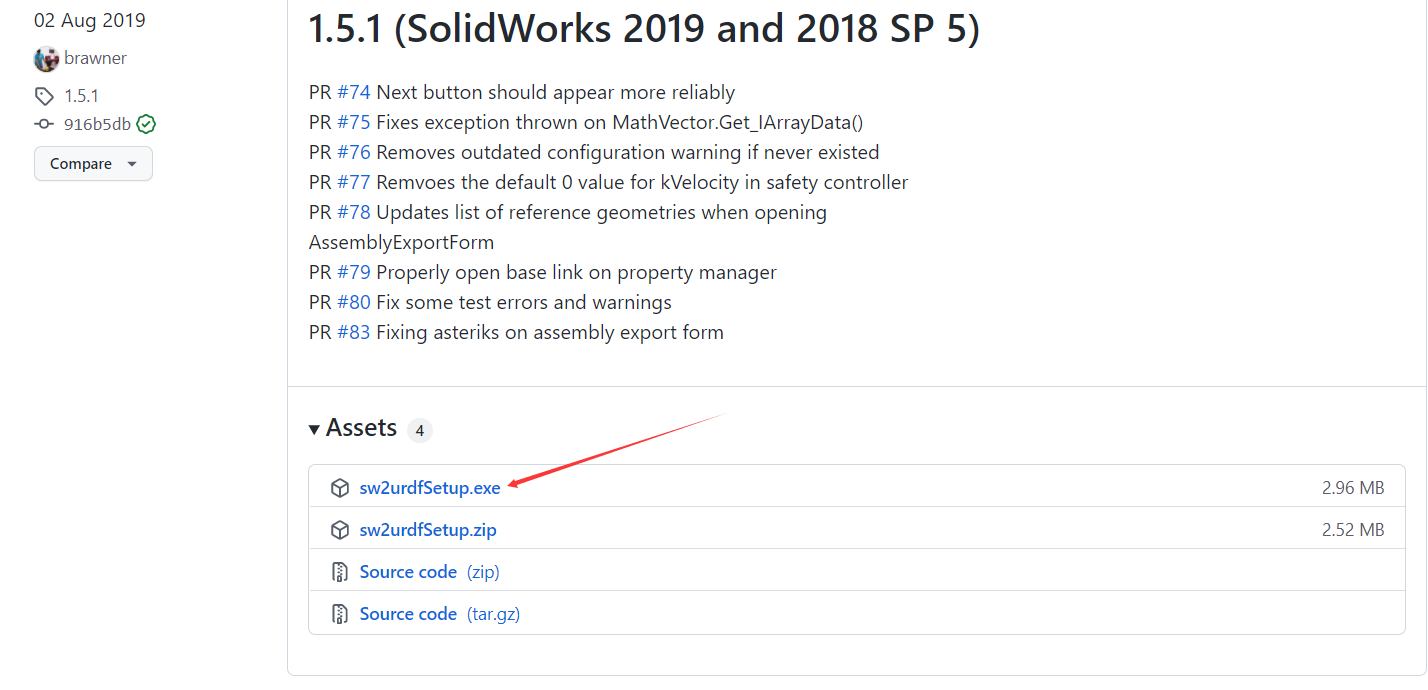The height and width of the screenshot is (690, 1428).
Task: Click the commit icon beside 916b5db
Action: [43, 124]
